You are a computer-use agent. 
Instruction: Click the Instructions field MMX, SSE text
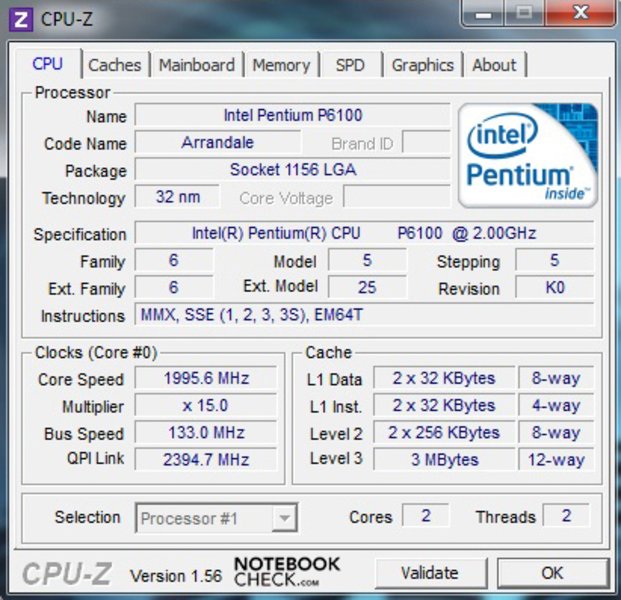tap(364, 315)
